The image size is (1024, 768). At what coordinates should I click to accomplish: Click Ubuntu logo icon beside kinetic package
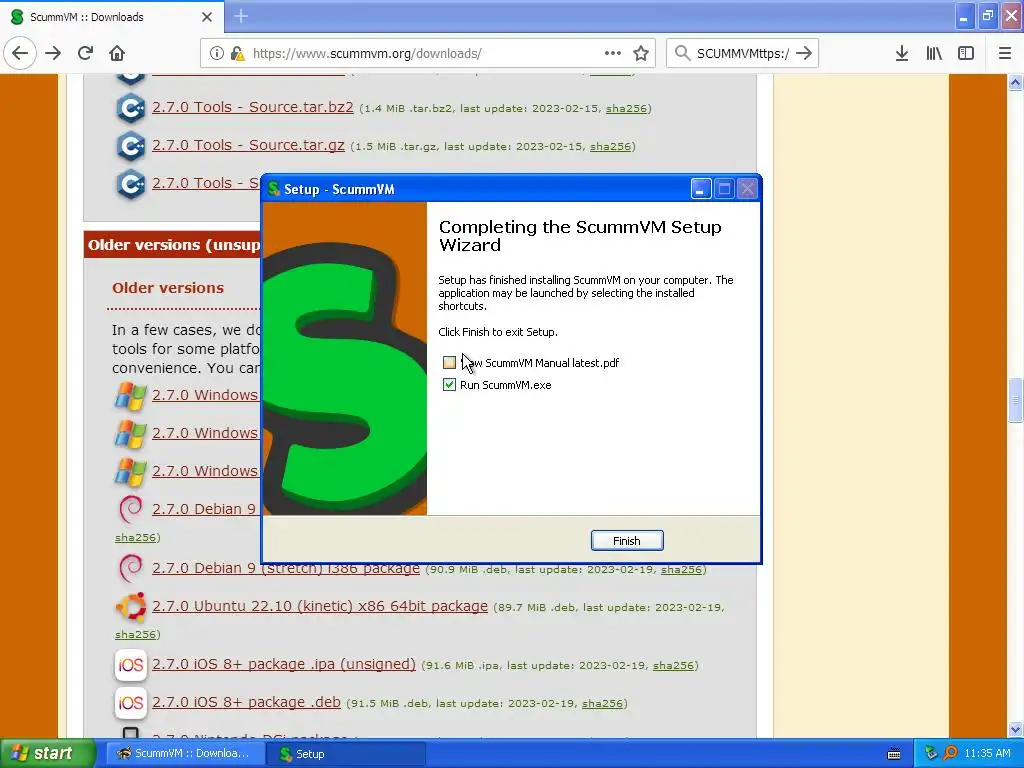coord(131,607)
